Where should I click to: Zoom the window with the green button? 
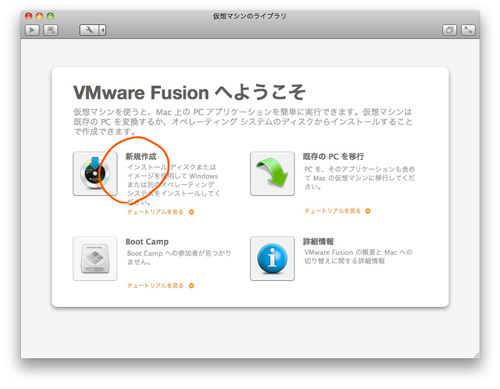point(50,16)
